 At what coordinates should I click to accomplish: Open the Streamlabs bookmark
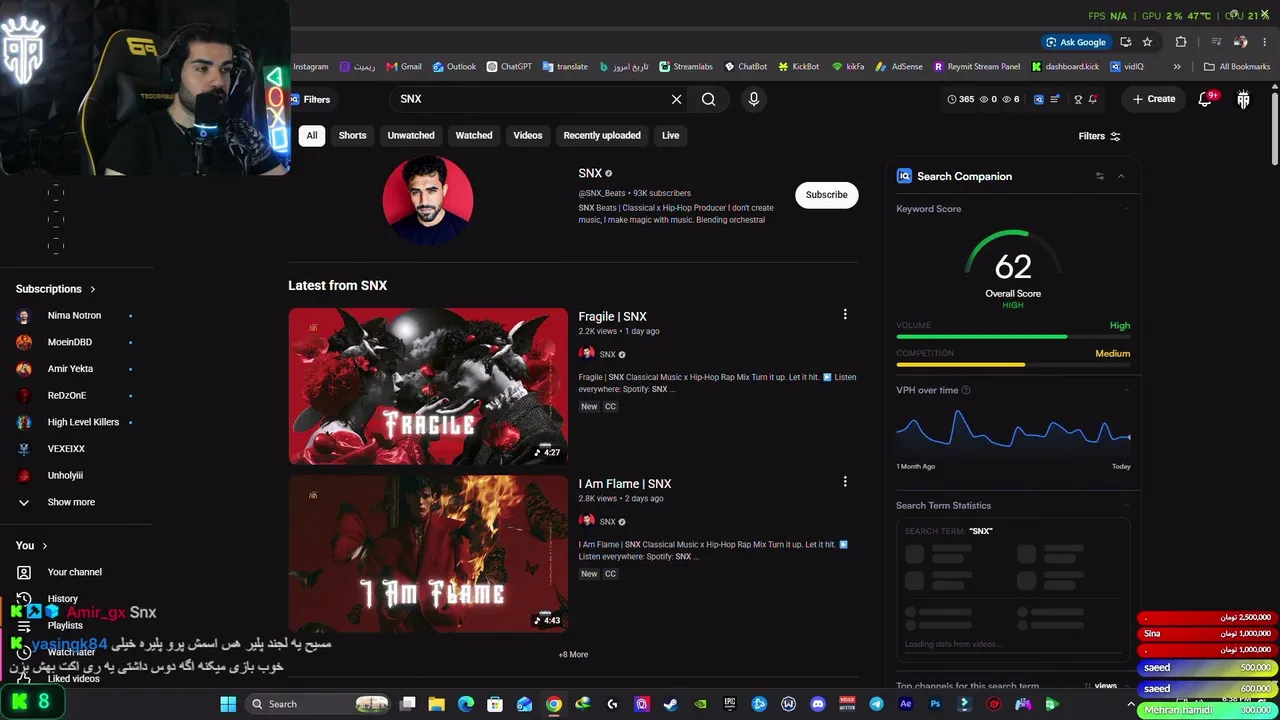click(x=686, y=67)
